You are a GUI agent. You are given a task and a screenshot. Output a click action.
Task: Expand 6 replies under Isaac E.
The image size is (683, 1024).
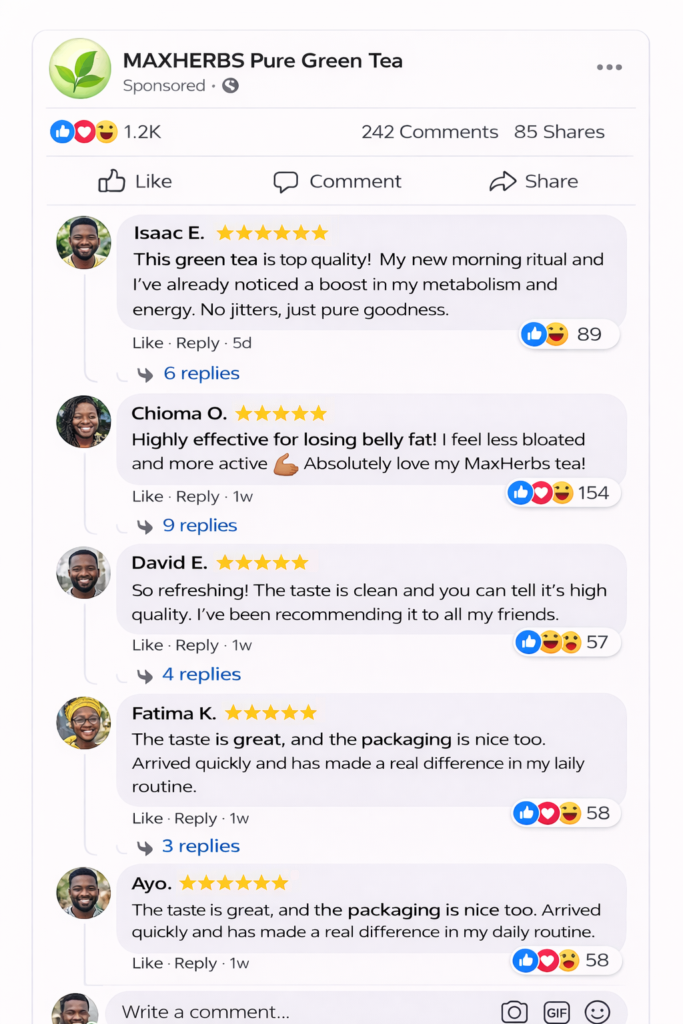click(x=201, y=373)
